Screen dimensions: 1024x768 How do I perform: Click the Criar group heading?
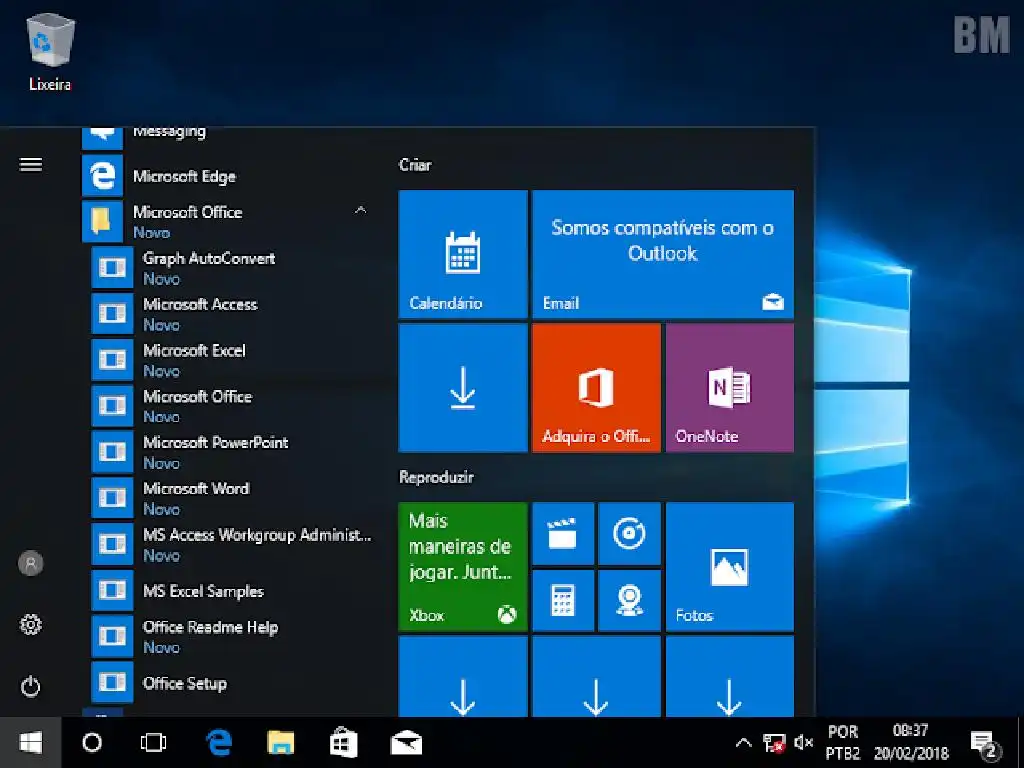point(415,165)
